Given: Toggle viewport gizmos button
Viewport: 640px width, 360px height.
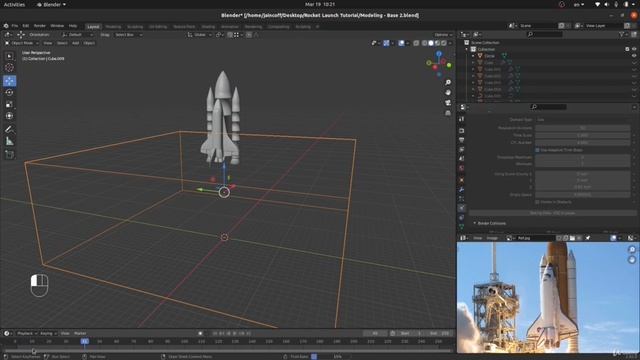Looking at the screenshot, I should [x=386, y=43].
